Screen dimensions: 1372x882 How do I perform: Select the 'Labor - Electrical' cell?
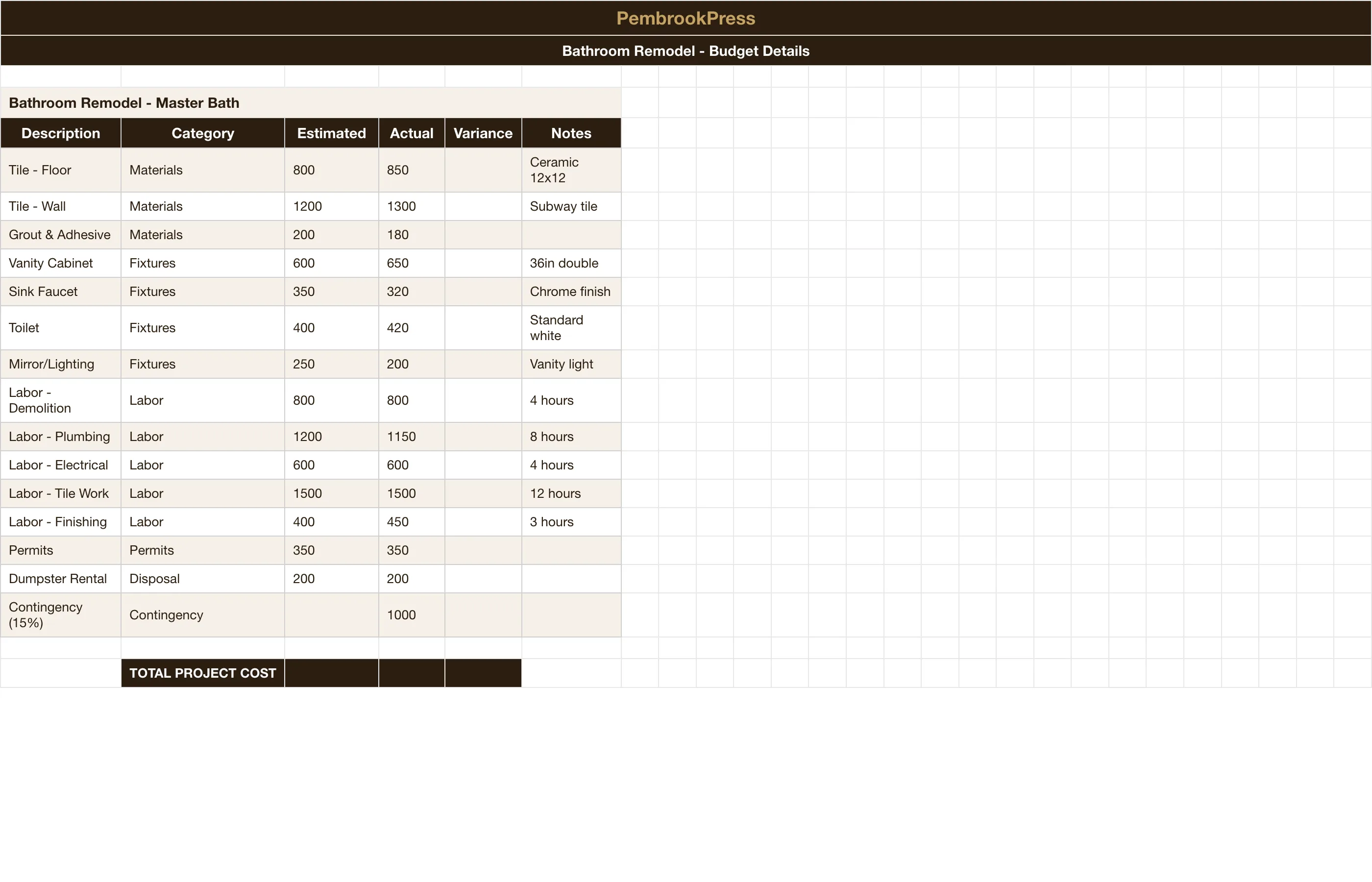click(61, 465)
